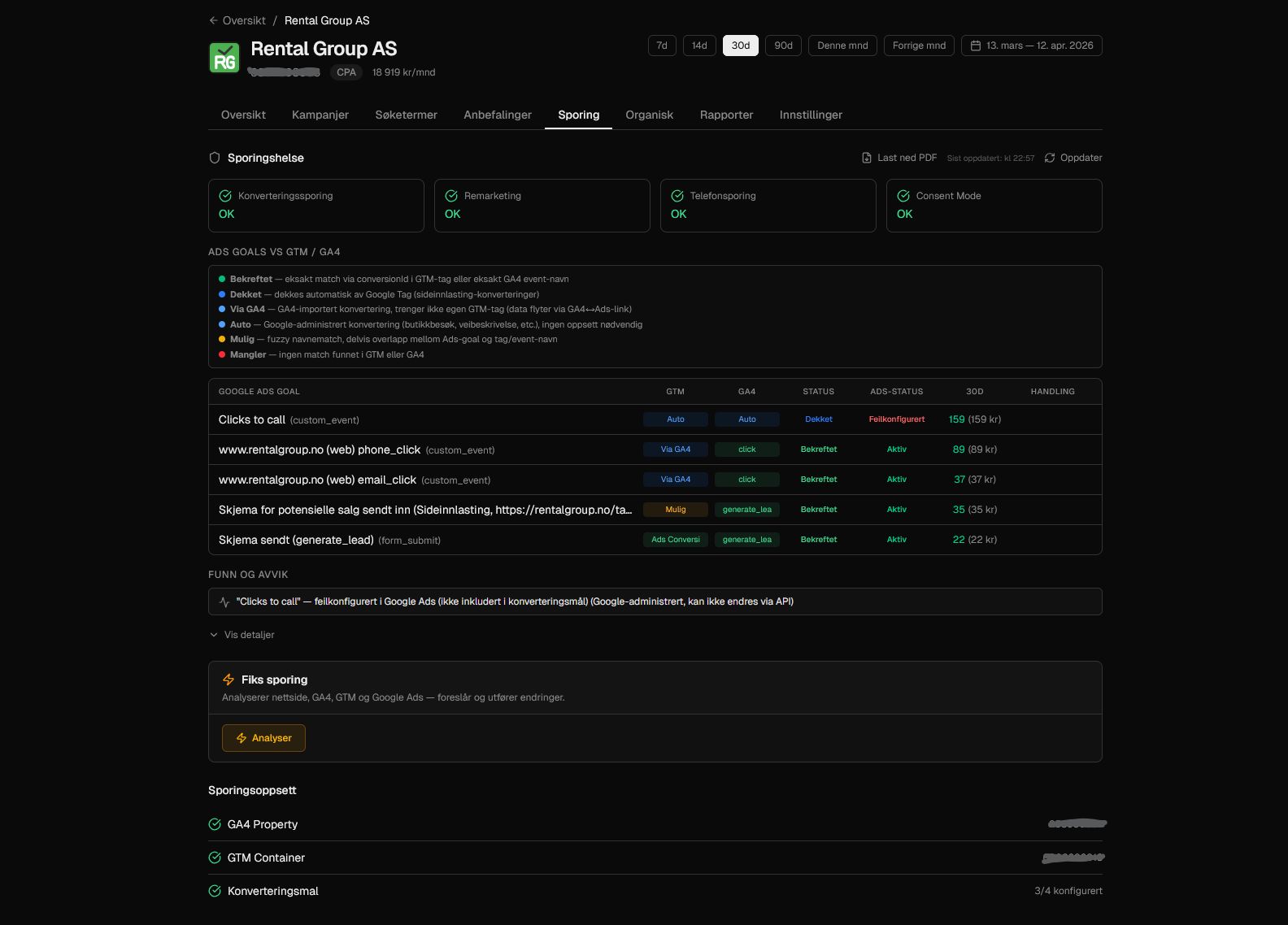Select the 7d time range
This screenshot has height=925, width=1288.
point(662,46)
